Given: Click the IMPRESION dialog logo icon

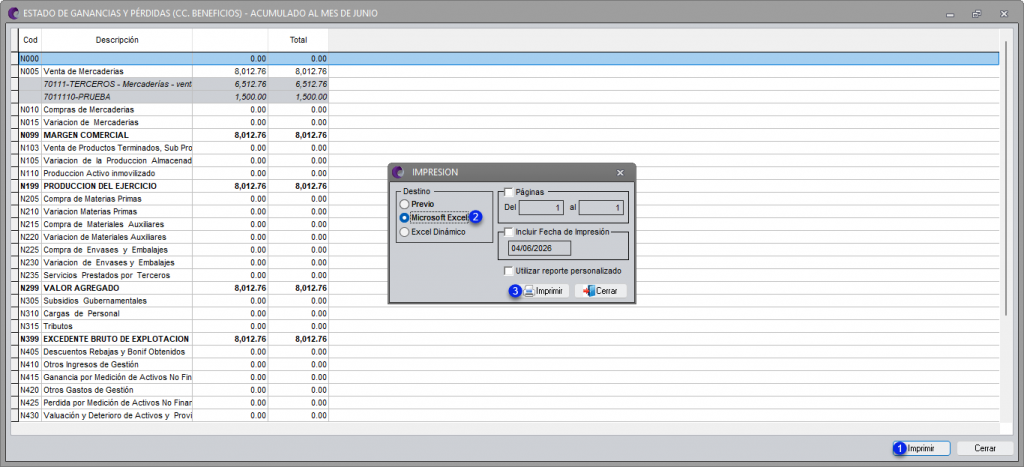Looking at the screenshot, I should (398, 172).
